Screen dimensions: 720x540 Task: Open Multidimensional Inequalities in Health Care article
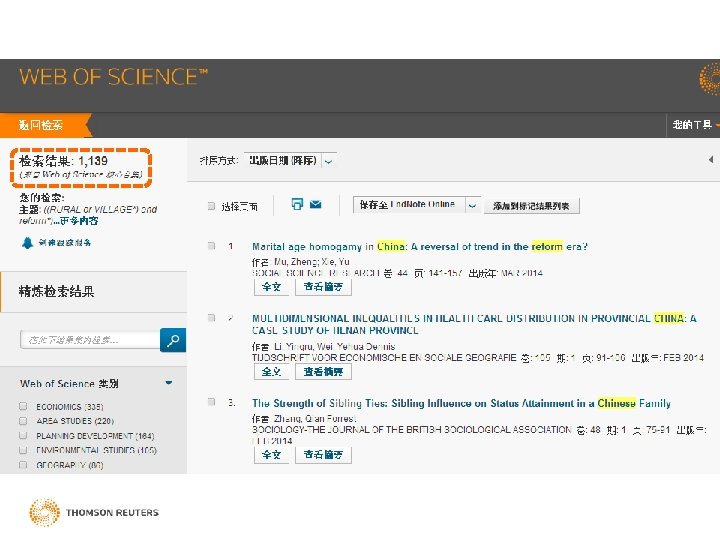pos(474,324)
